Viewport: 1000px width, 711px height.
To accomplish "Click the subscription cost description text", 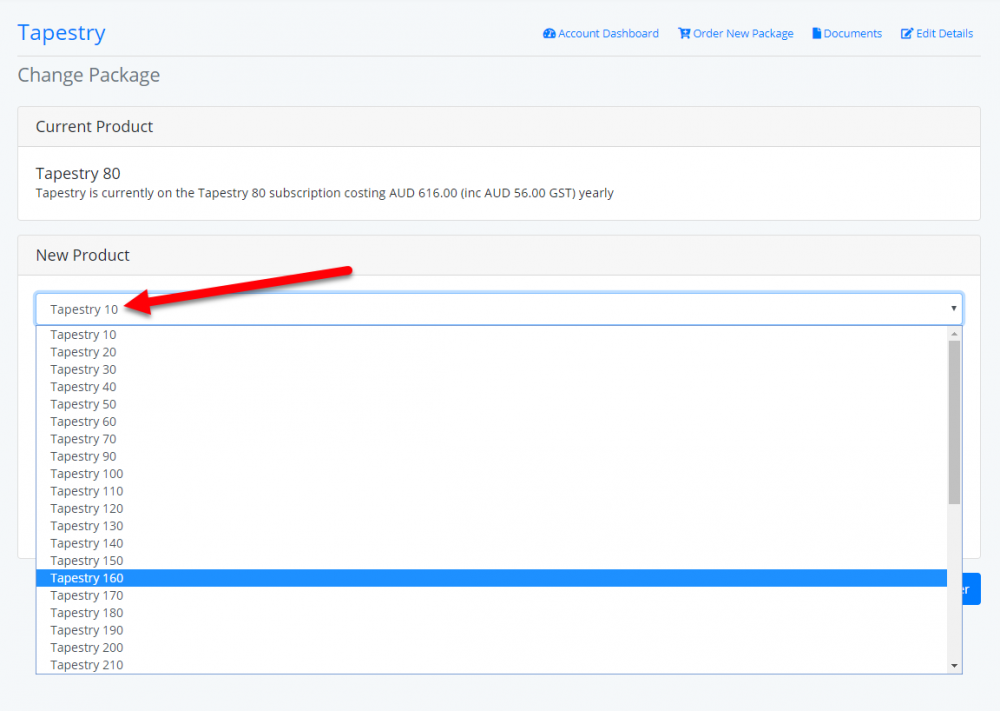I will click(325, 193).
